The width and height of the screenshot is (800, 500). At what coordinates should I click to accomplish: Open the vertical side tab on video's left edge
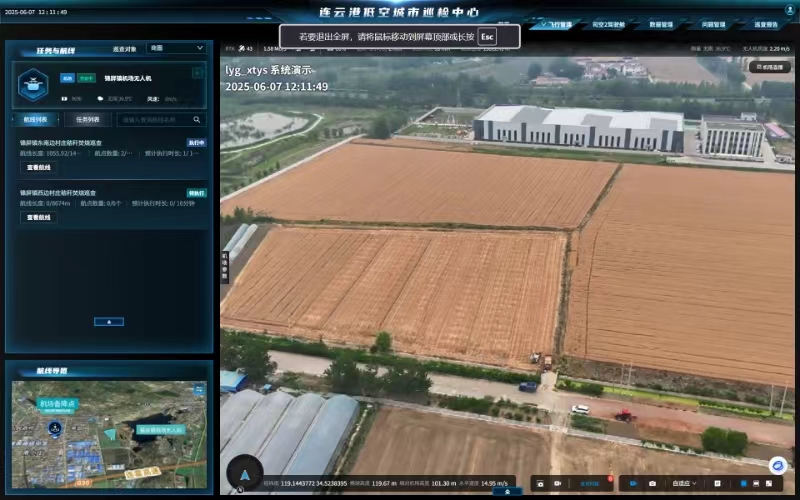click(x=224, y=265)
